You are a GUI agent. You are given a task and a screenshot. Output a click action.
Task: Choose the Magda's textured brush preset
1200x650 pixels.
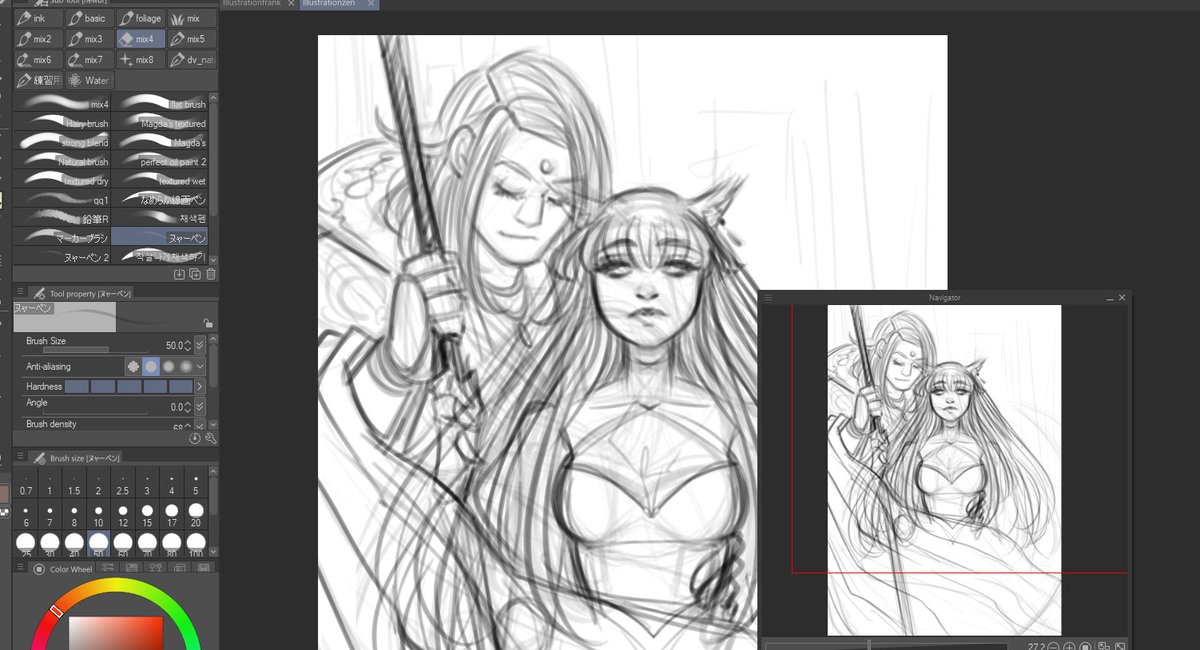160,123
